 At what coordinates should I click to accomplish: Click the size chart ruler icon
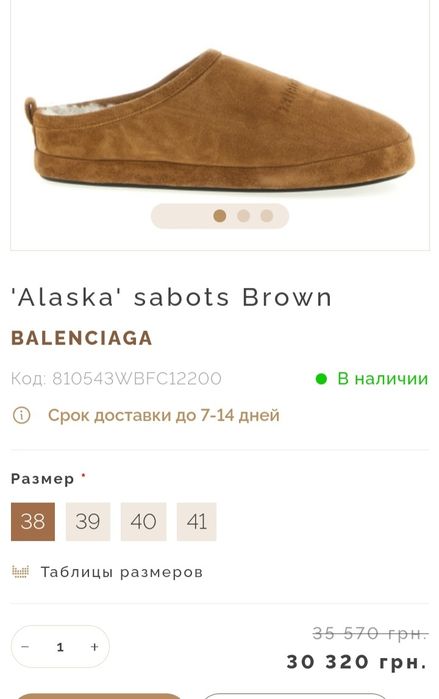point(20,572)
